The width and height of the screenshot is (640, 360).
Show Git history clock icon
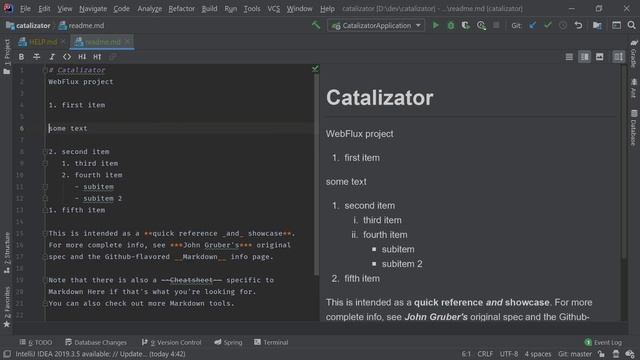tap(563, 25)
